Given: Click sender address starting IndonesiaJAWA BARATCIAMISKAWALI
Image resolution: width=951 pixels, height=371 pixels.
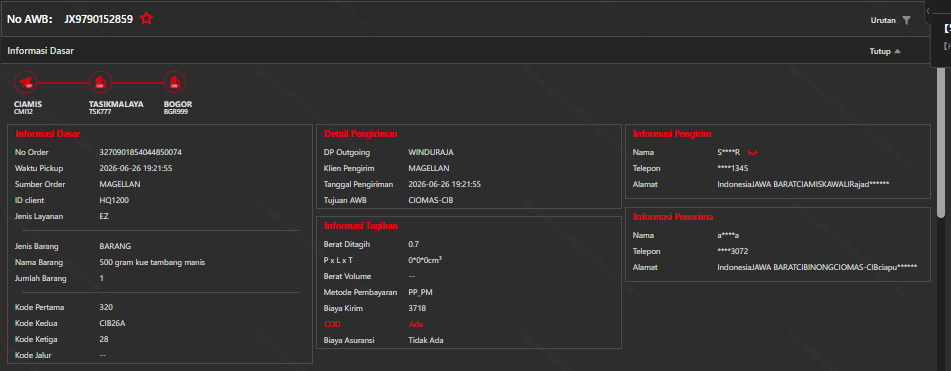Looking at the screenshot, I should (803, 184).
